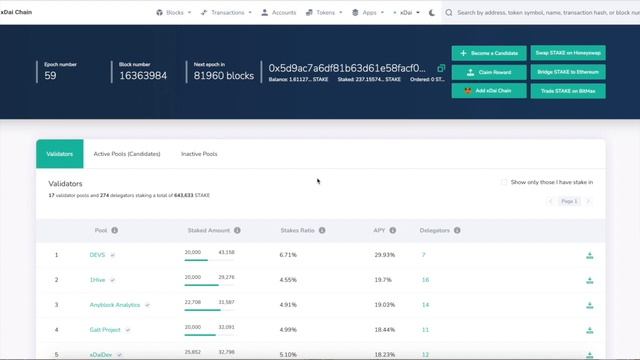Click DEVS delegators count 7

(x=424, y=255)
